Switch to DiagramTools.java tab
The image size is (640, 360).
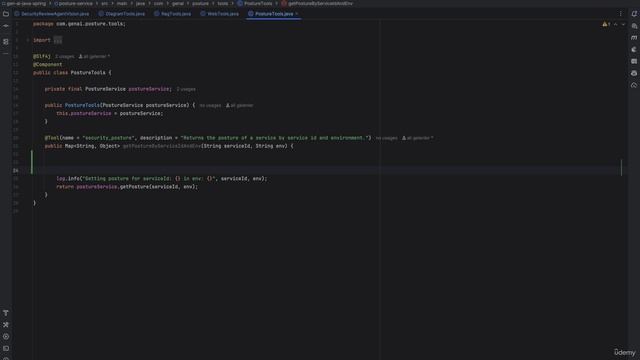tap(122, 14)
